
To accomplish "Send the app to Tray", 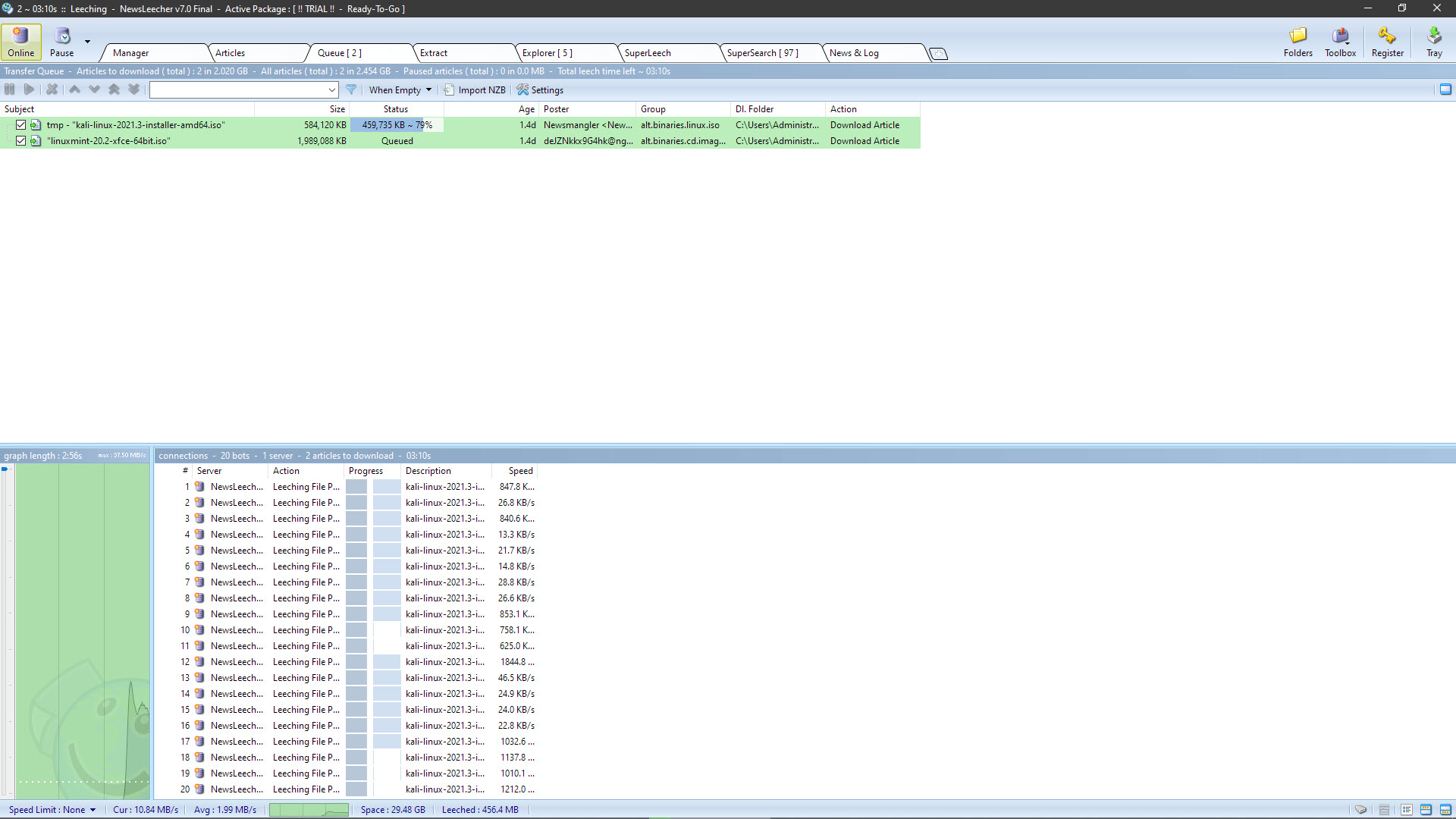I will tap(1434, 42).
